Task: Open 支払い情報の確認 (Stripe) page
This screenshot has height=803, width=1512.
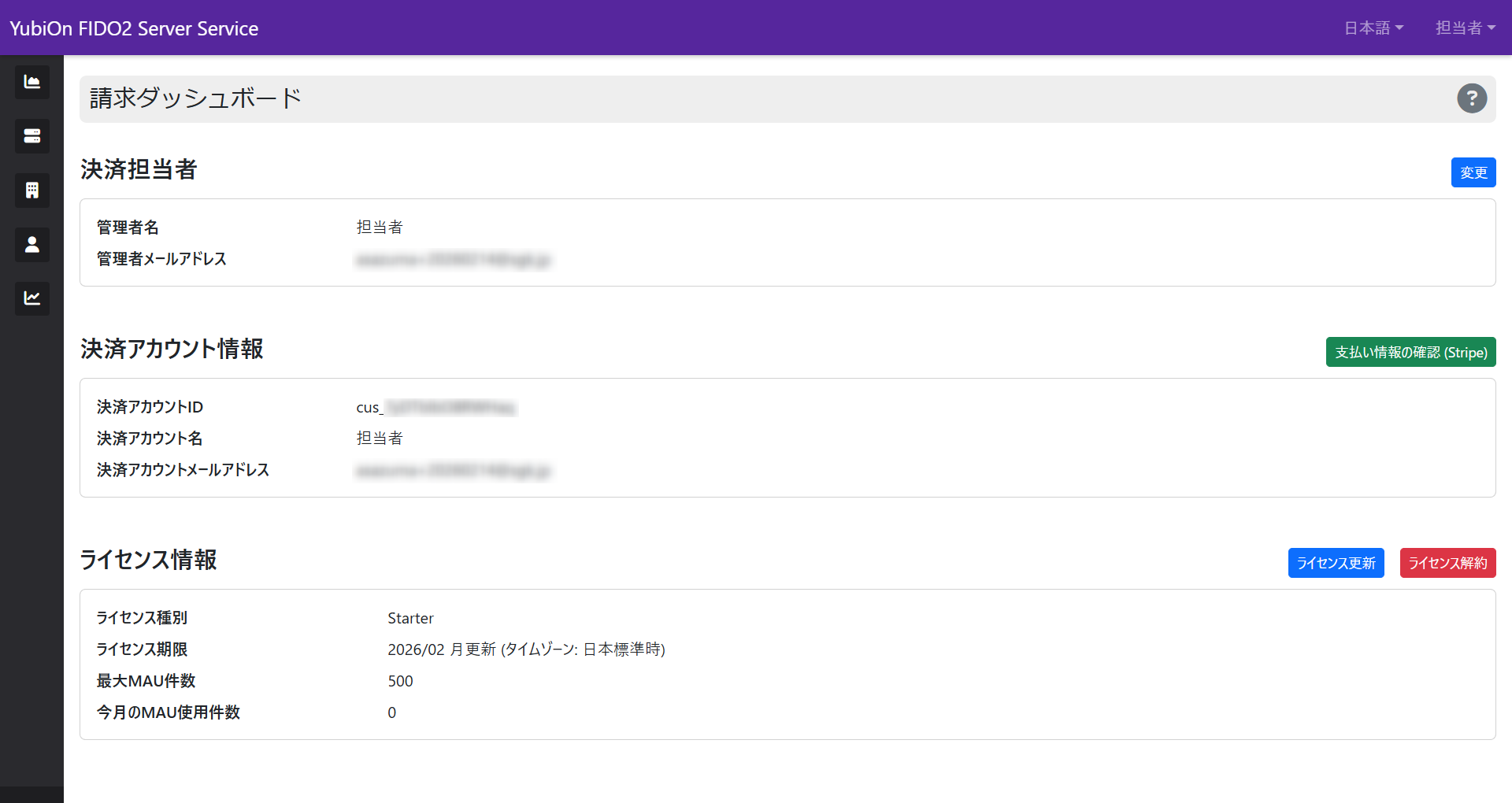Action: [1410, 352]
